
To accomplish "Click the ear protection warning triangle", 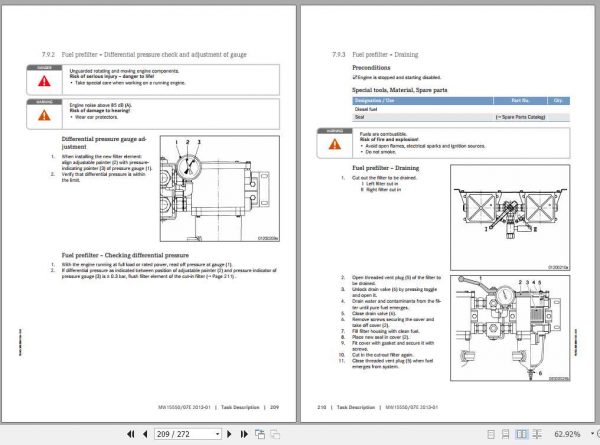I will (x=44, y=115).
